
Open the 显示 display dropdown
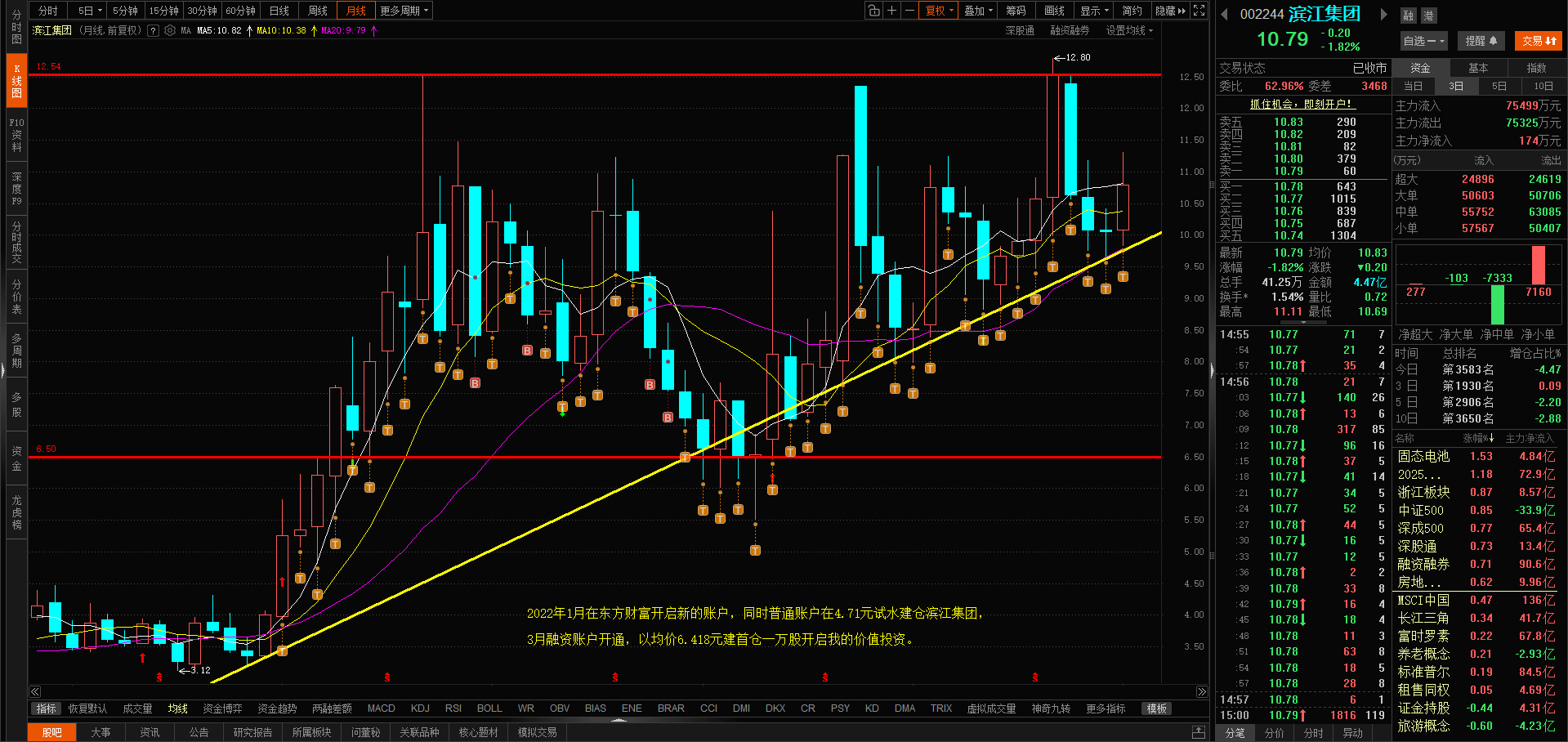1094,11
